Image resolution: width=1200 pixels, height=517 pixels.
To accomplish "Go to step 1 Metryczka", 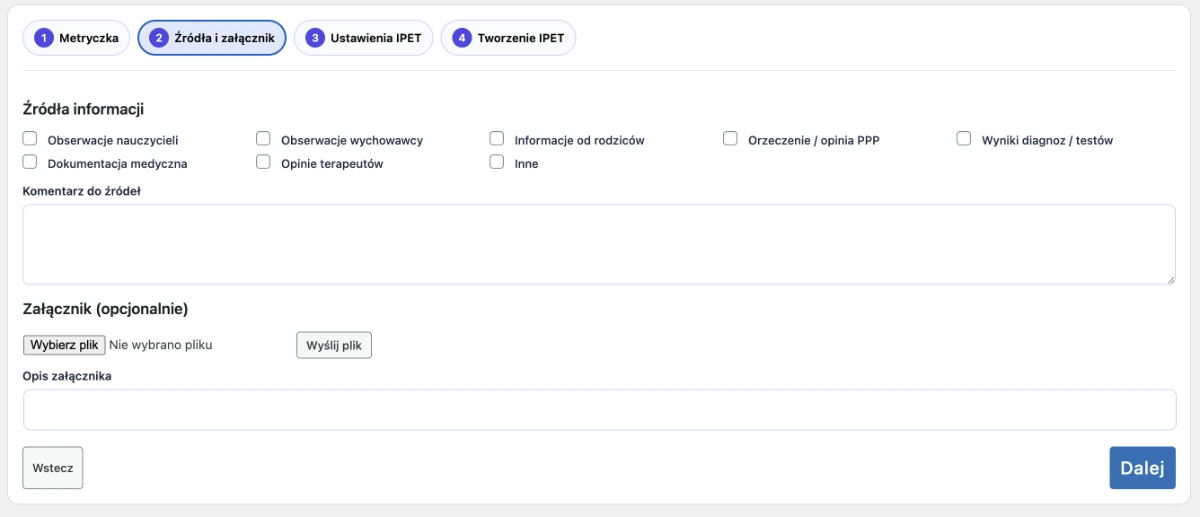I will coord(77,38).
